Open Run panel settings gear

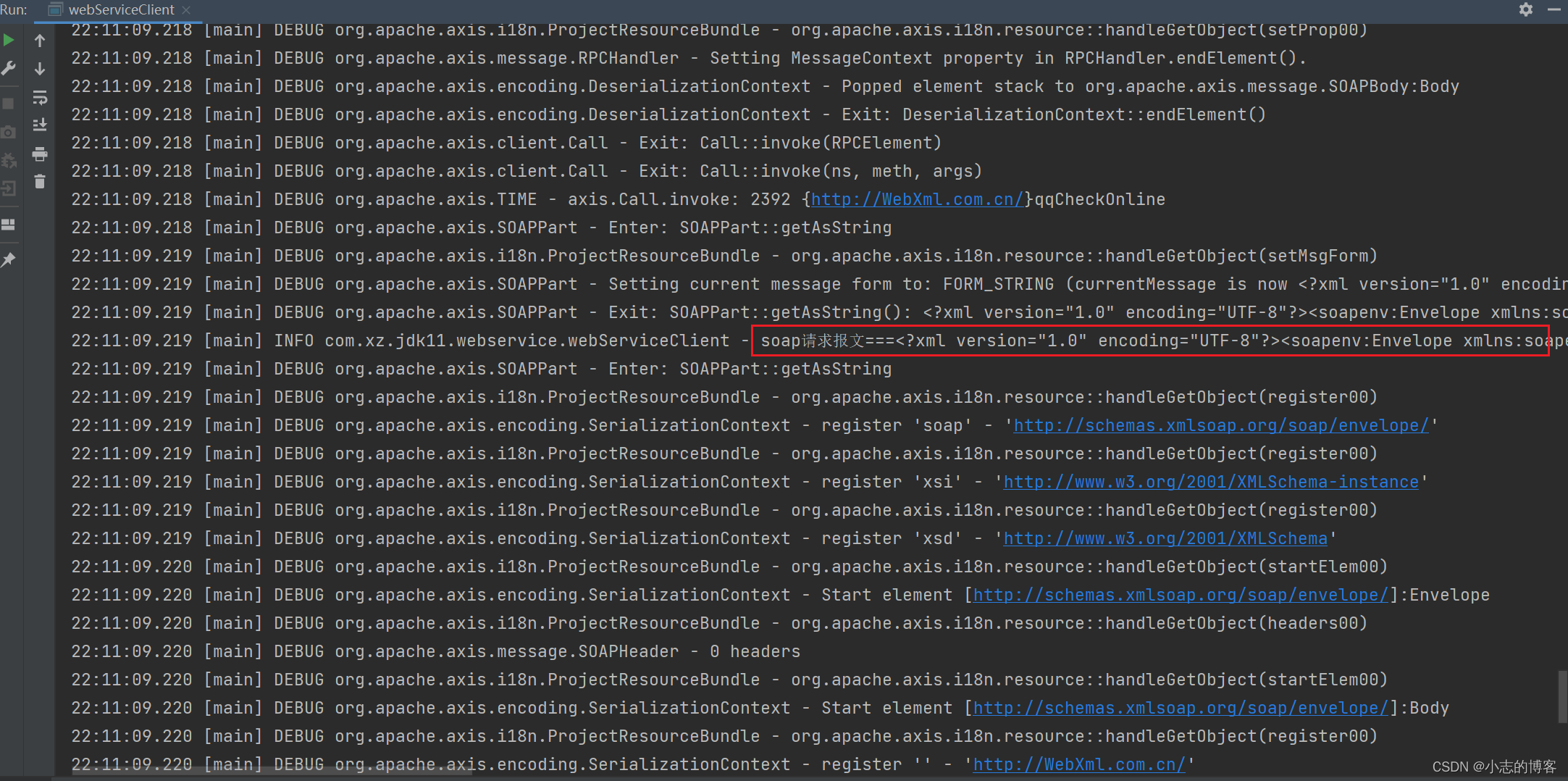click(x=1526, y=9)
